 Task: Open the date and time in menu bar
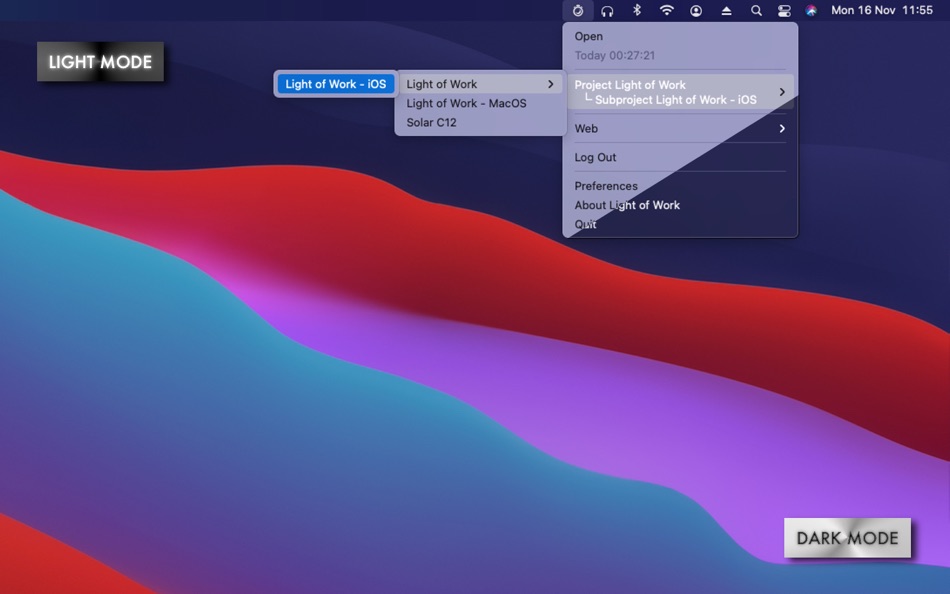coord(882,10)
